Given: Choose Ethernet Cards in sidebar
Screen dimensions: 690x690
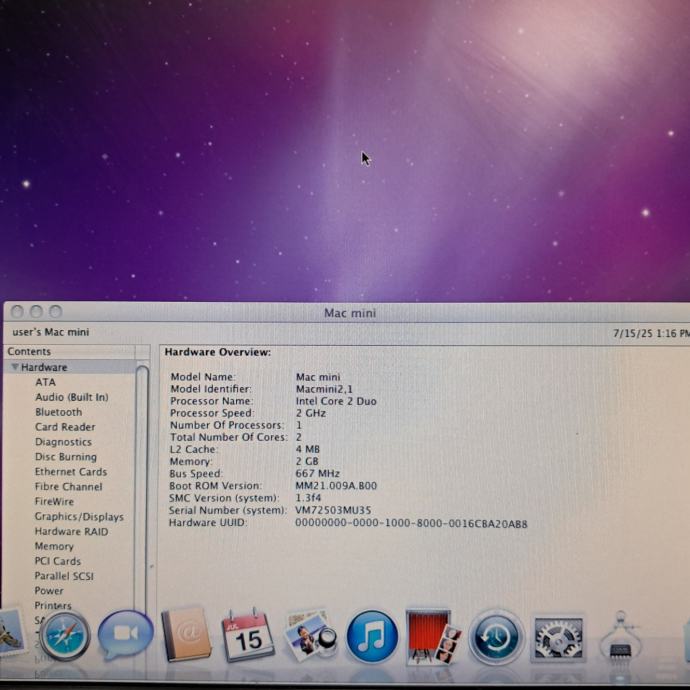Looking at the screenshot, I should tap(70, 472).
